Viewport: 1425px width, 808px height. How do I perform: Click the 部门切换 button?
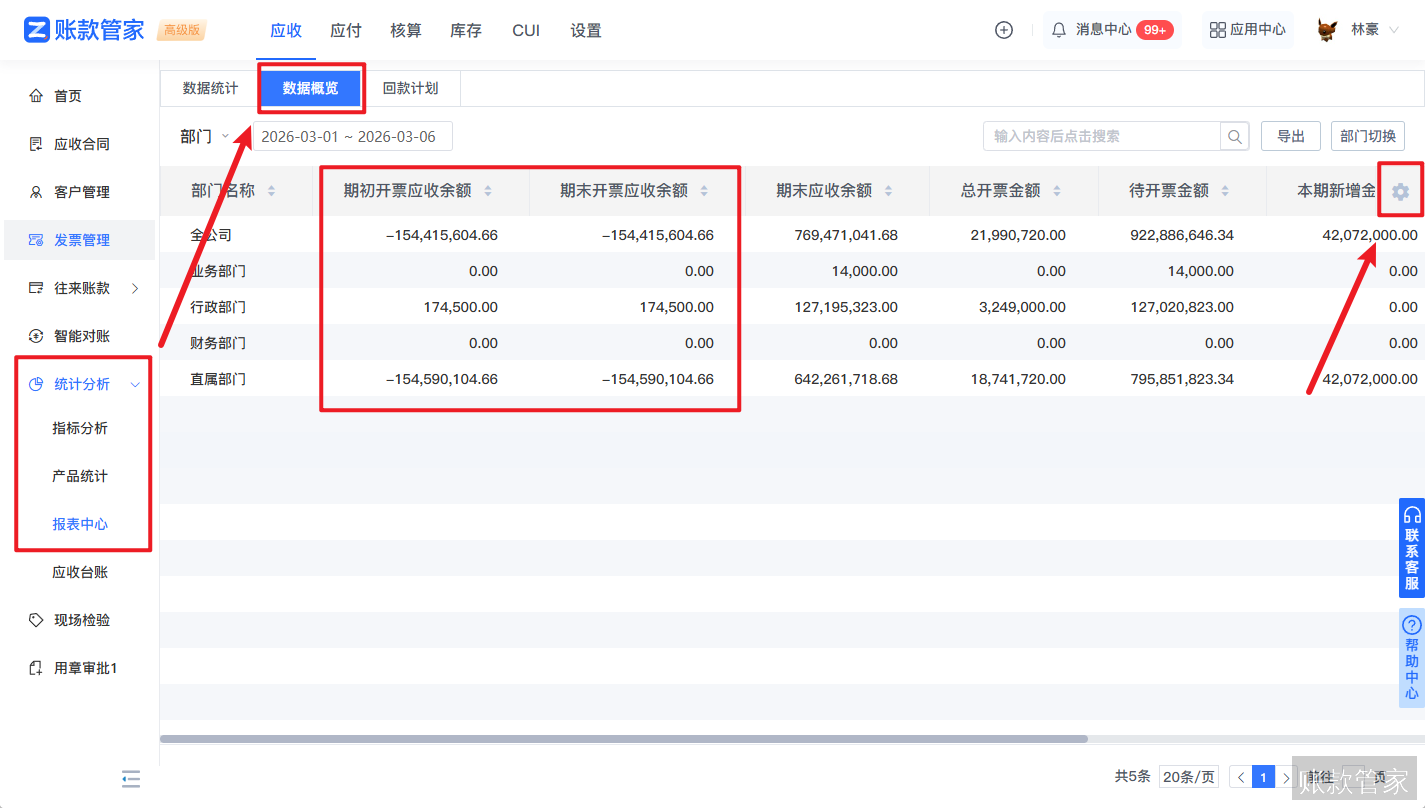pos(1367,136)
